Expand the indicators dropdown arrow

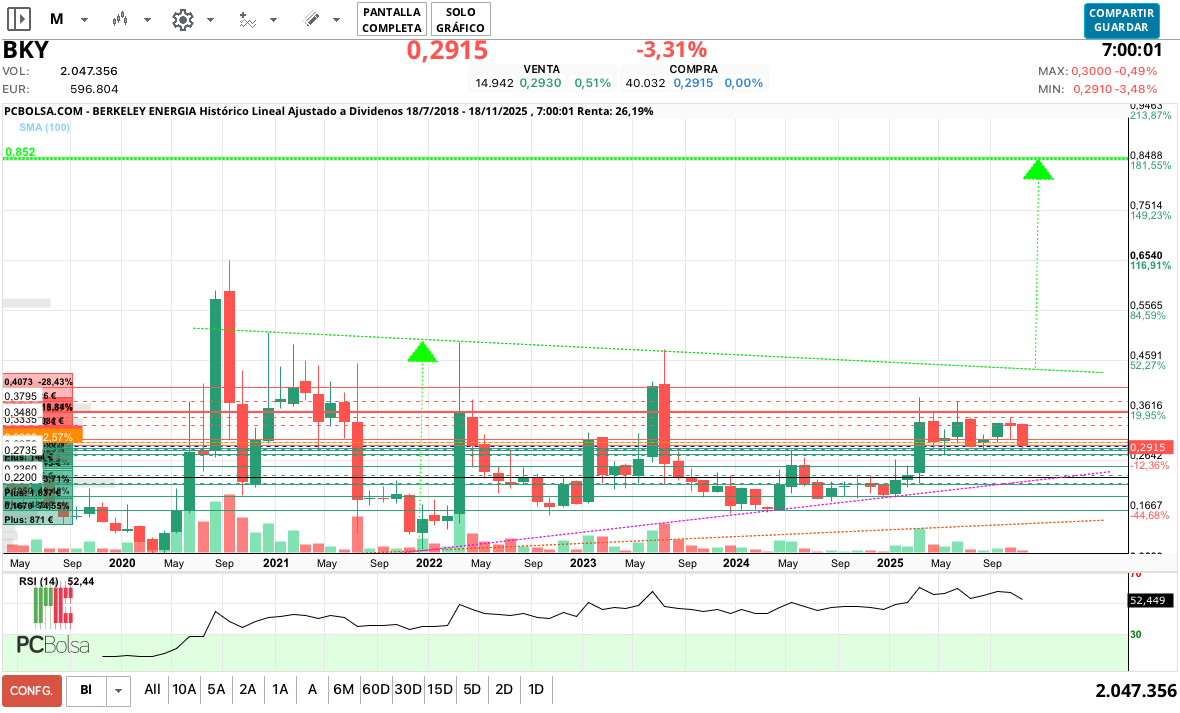(273, 20)
